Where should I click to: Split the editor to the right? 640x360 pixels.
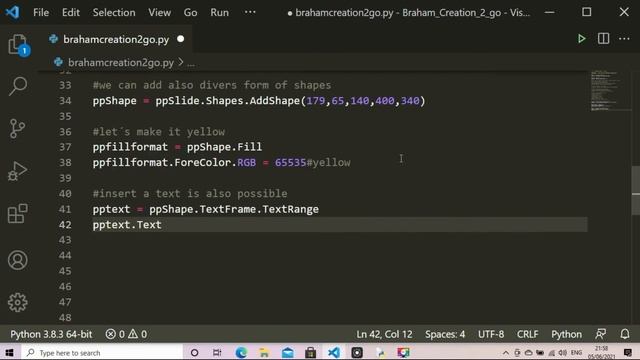pyautogui.click(x=603, y=39)
